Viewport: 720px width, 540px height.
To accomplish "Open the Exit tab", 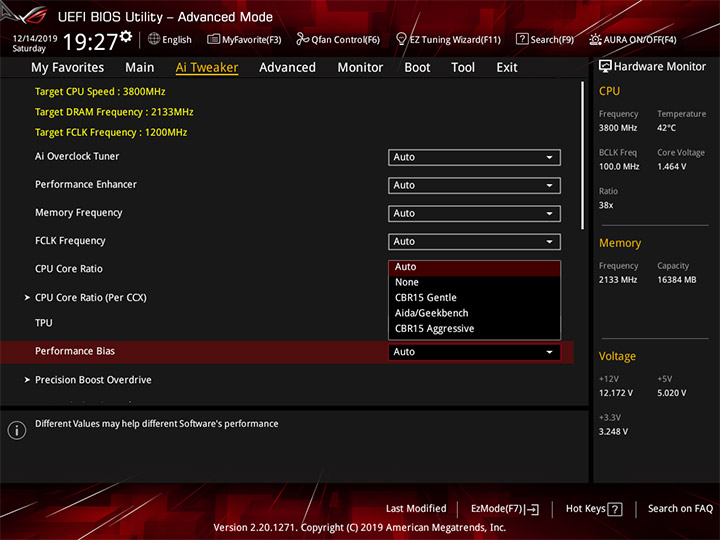I will (506, 68).
